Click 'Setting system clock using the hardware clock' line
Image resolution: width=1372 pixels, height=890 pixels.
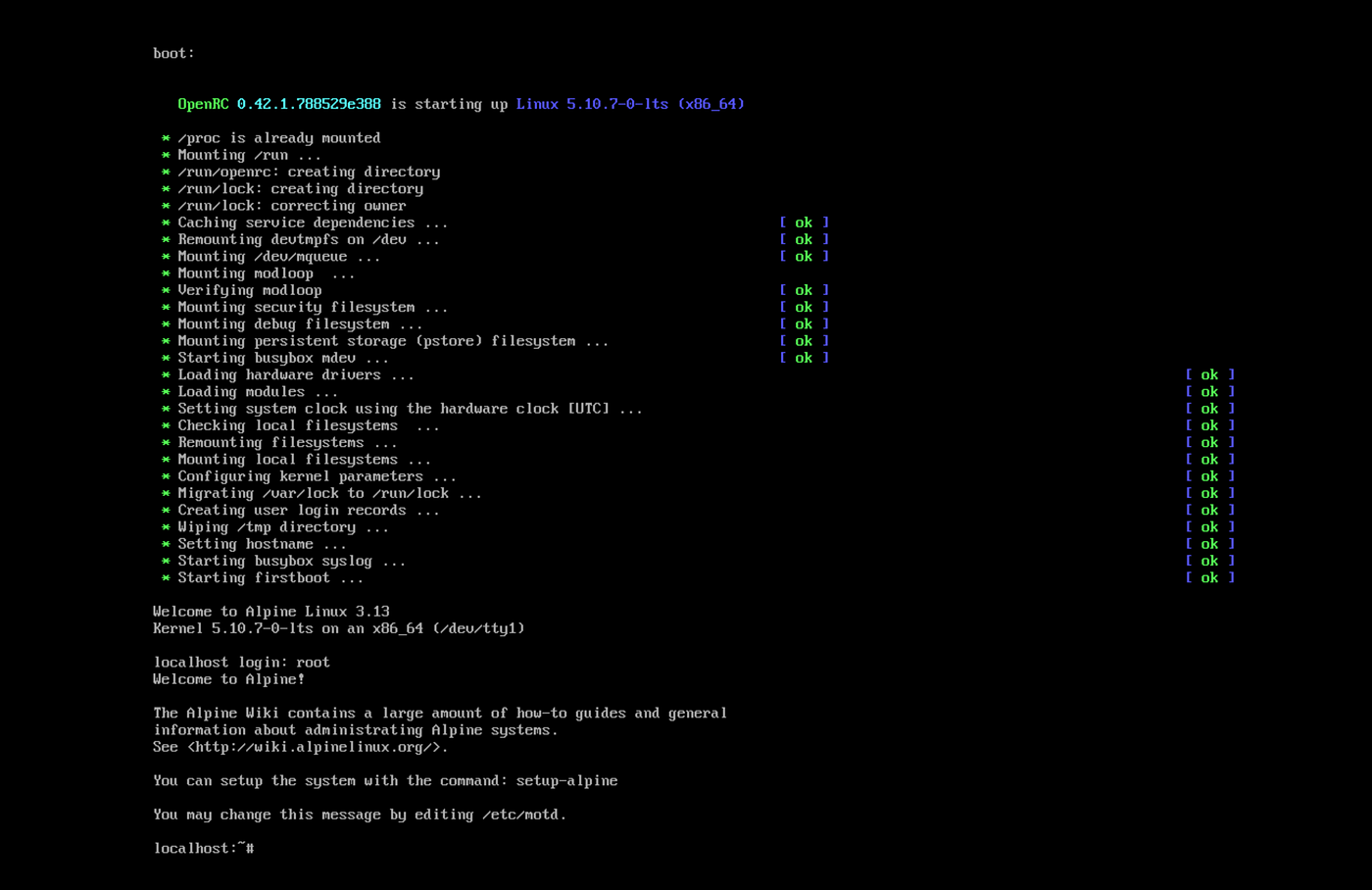click(410, 409)
